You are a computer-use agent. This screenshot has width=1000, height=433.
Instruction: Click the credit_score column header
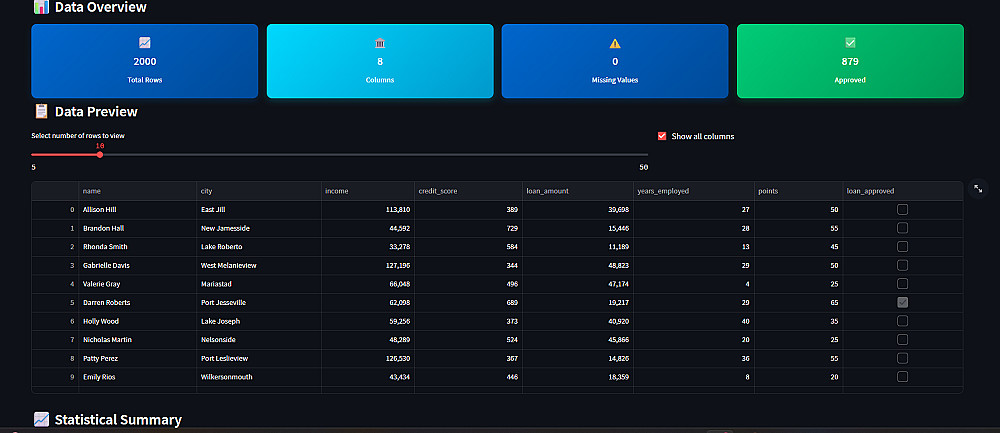pyautogui.click(x=468, y=191)
